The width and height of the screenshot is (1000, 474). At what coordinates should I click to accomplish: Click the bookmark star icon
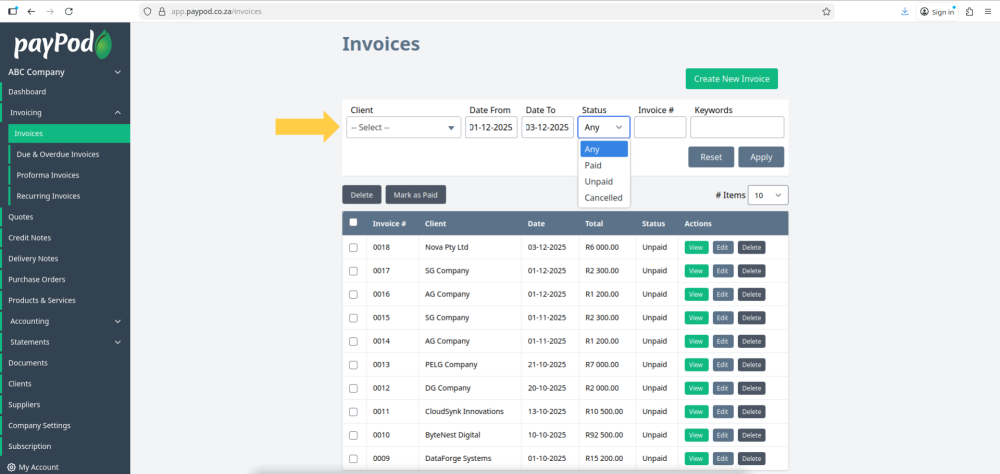(827, 11)
